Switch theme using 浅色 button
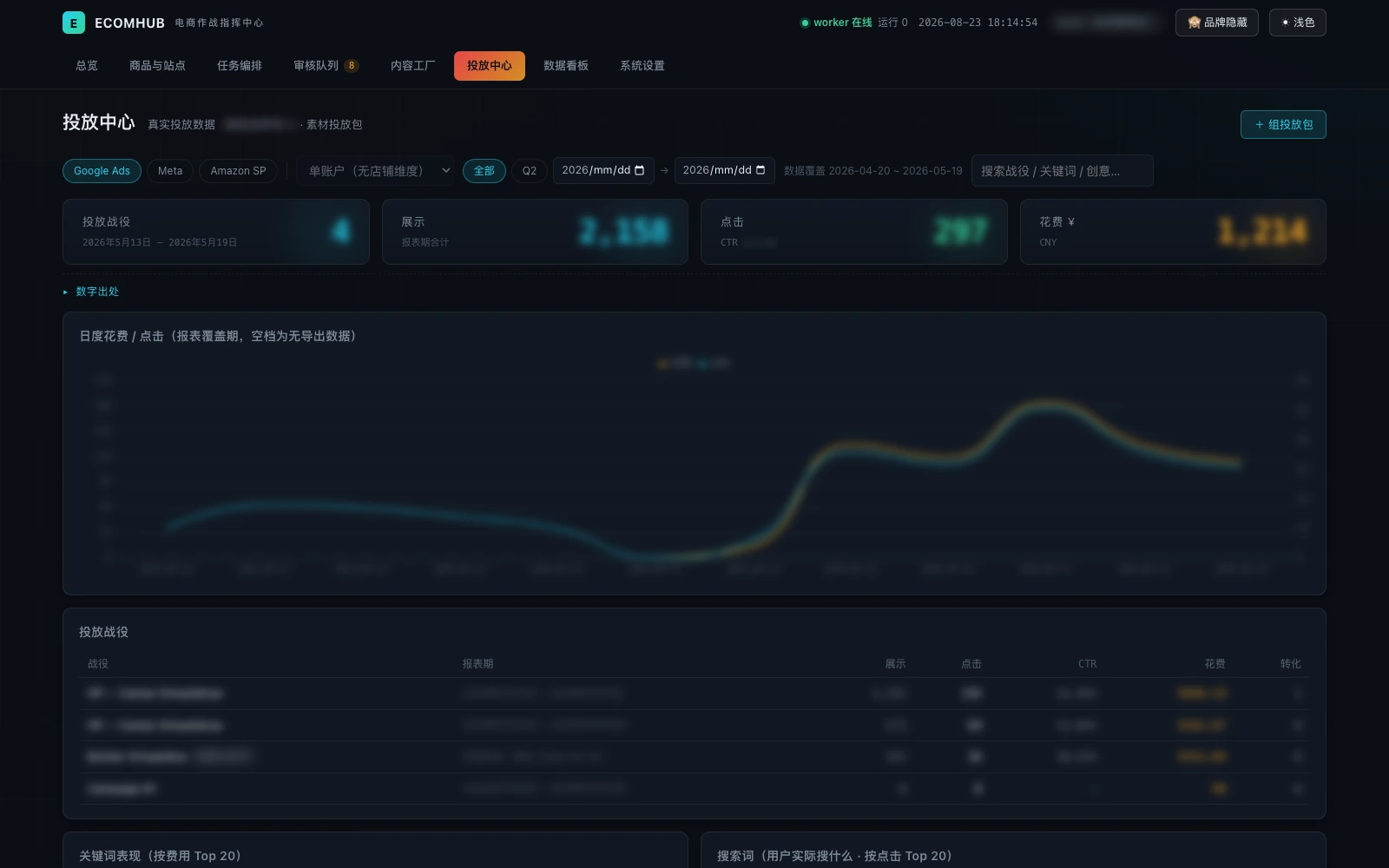1389x868 pixels. pos(1297,23)
